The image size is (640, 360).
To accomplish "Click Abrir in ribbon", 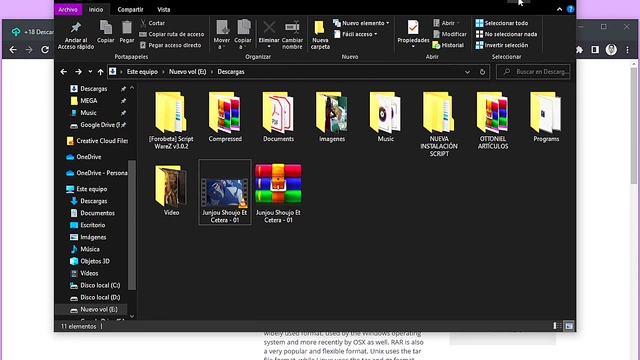I will click(446, 23).
